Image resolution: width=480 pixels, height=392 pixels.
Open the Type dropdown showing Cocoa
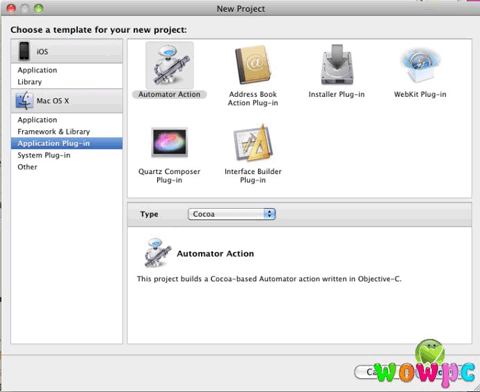(232, 214)
